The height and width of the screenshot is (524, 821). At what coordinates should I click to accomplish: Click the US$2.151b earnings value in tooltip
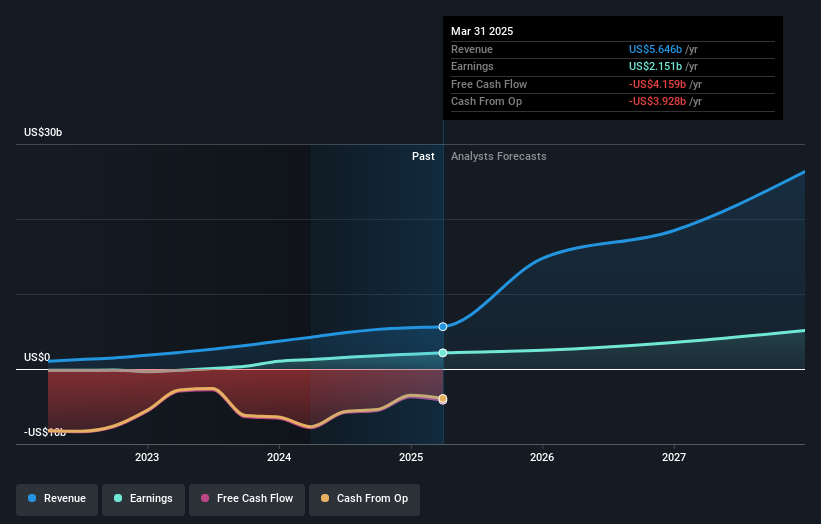coord(655,66)
